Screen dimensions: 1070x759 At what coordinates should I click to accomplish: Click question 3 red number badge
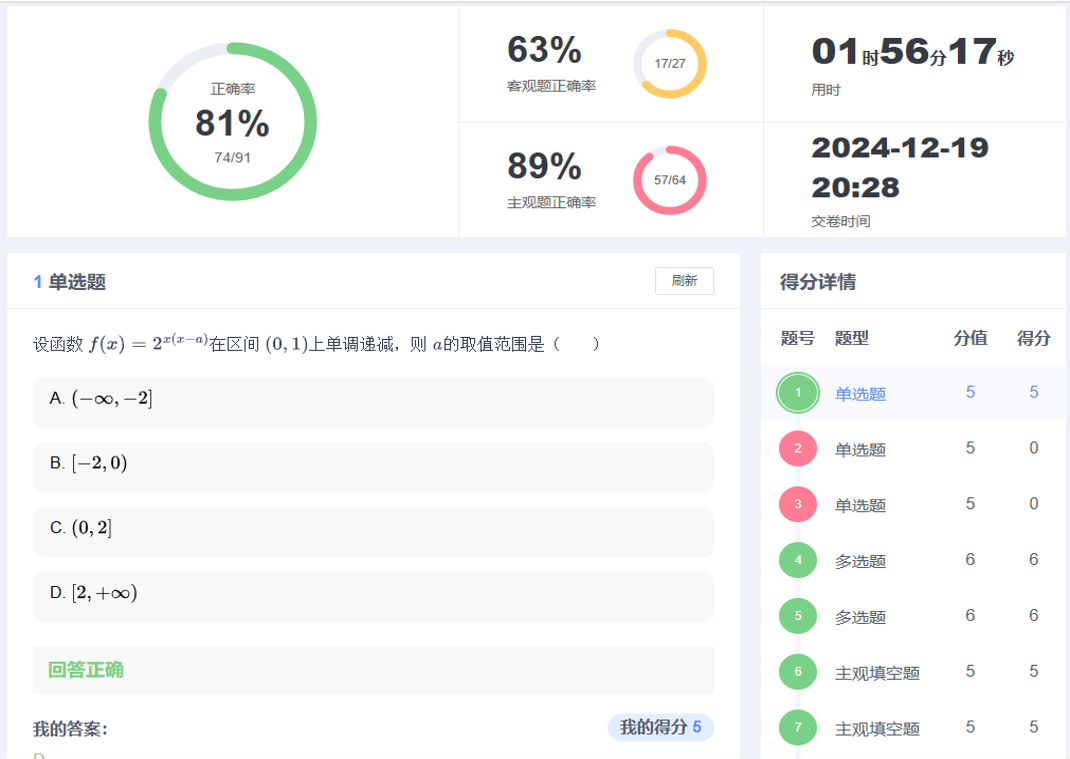click(x=797, y=504)
